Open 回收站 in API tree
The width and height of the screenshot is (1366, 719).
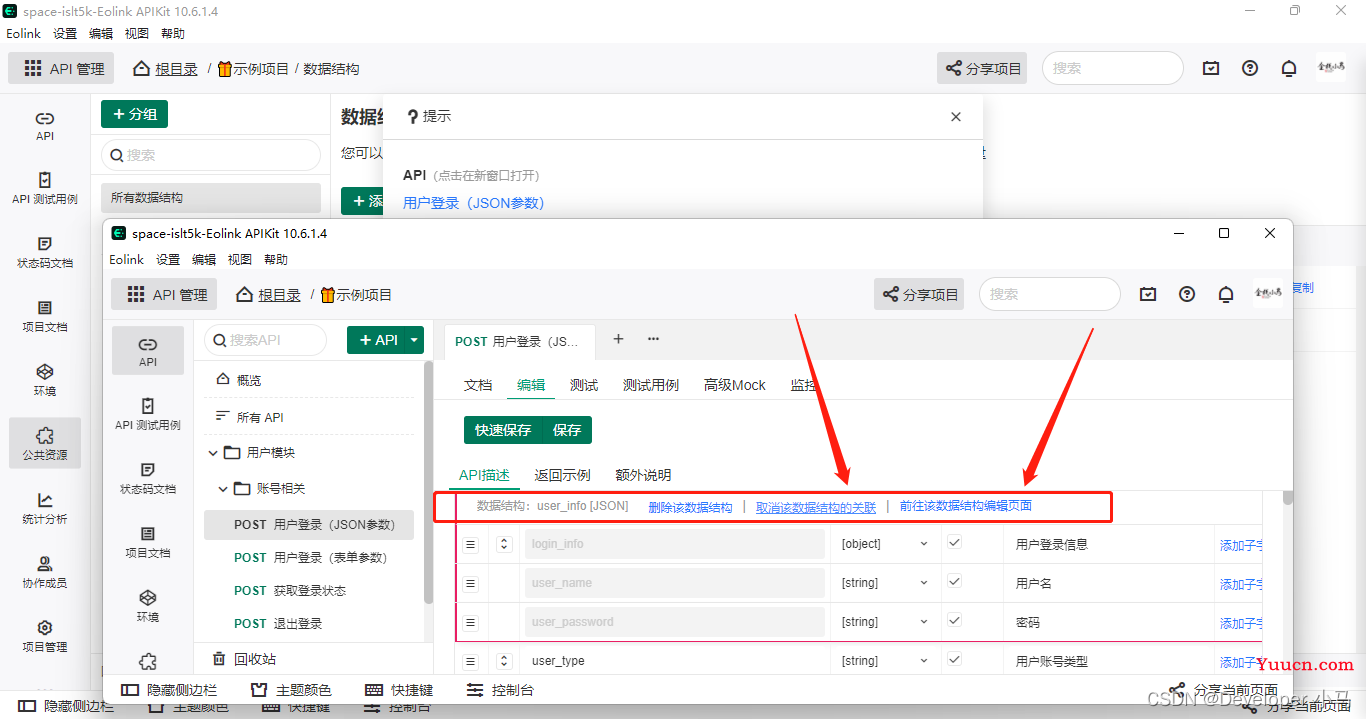pos(245,659)
